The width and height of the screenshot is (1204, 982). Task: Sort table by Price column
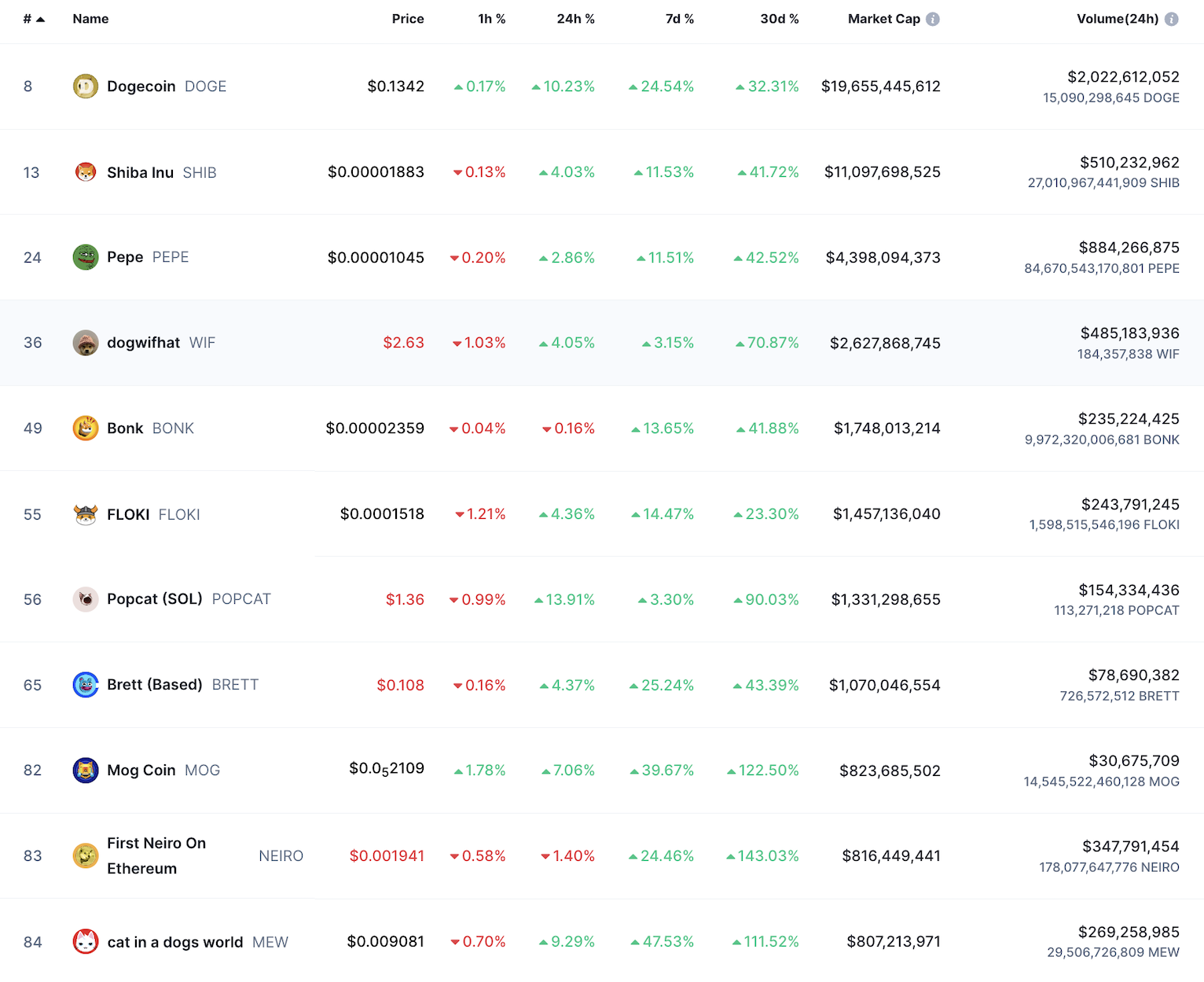pyautogui.click(x=408, y=19)
